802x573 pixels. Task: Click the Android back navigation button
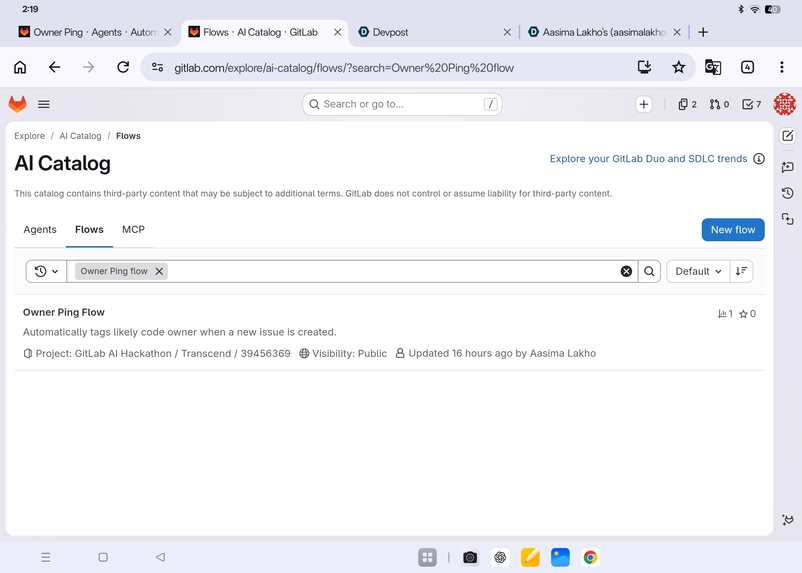[x=160, y=557]
